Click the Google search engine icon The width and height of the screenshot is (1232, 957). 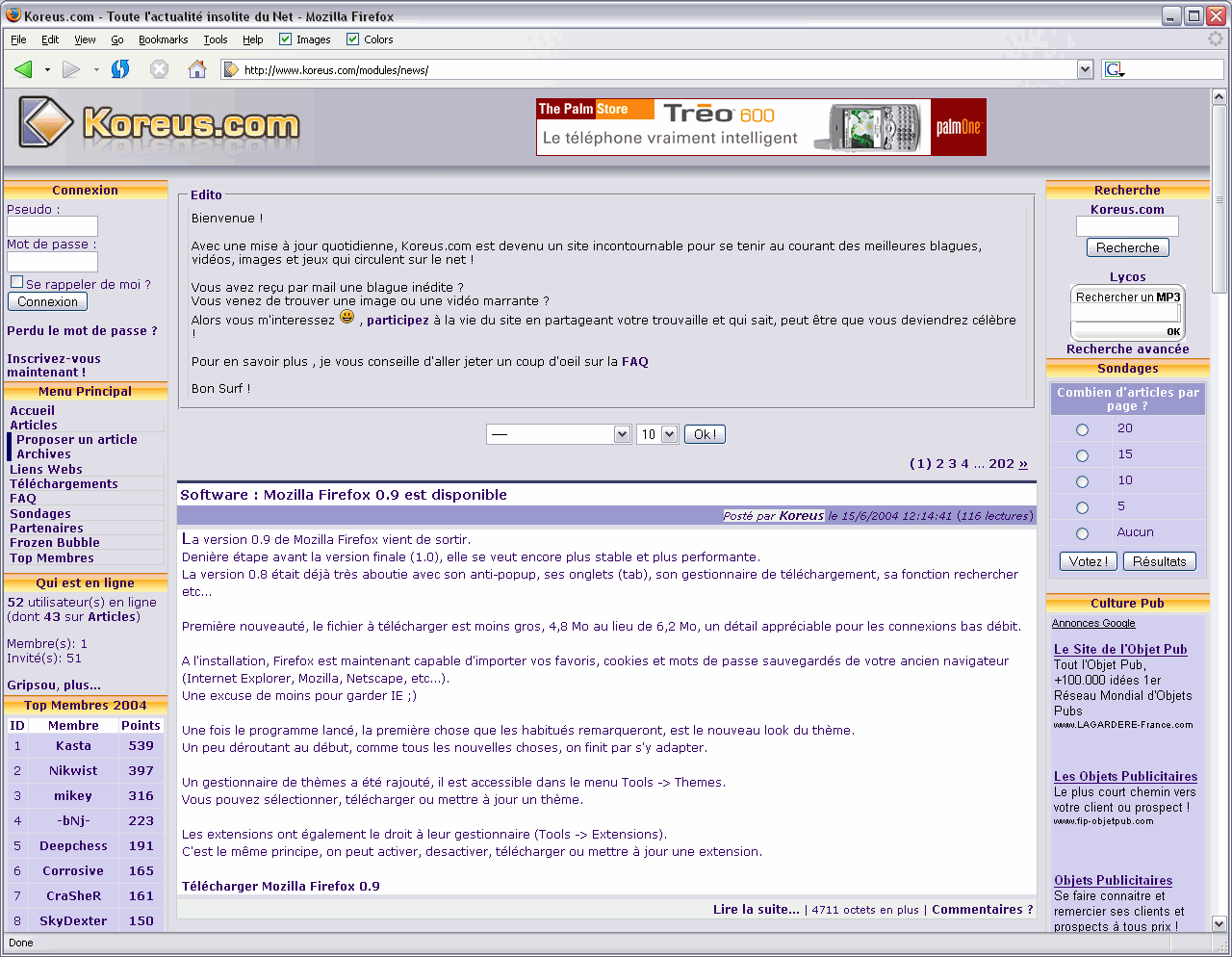1114,69
